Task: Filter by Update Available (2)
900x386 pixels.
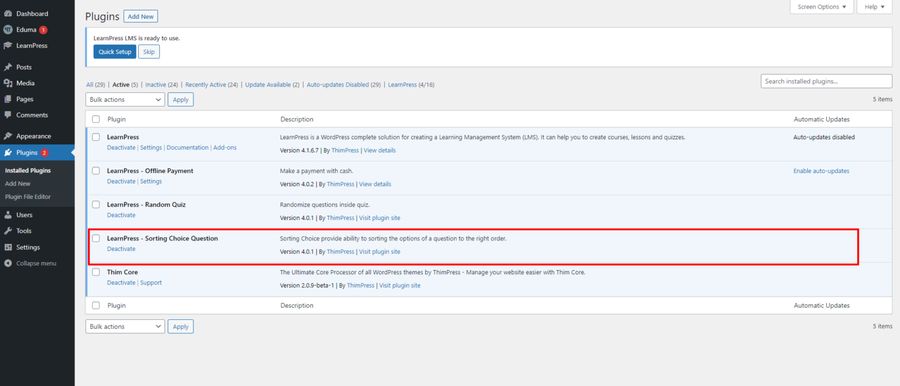Action: [x=272, y=84]
